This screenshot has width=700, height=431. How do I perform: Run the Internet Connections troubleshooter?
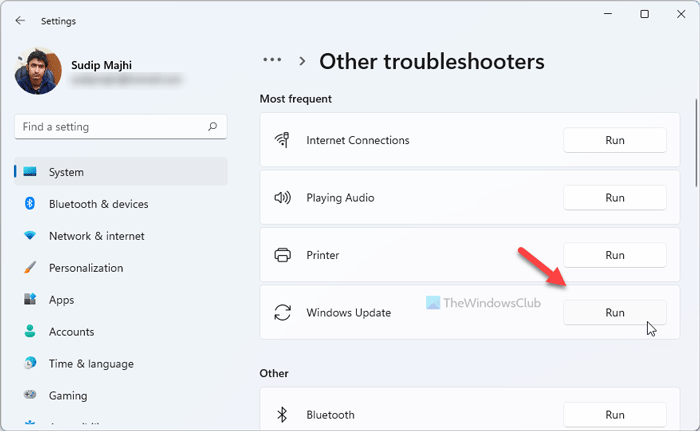614,140
